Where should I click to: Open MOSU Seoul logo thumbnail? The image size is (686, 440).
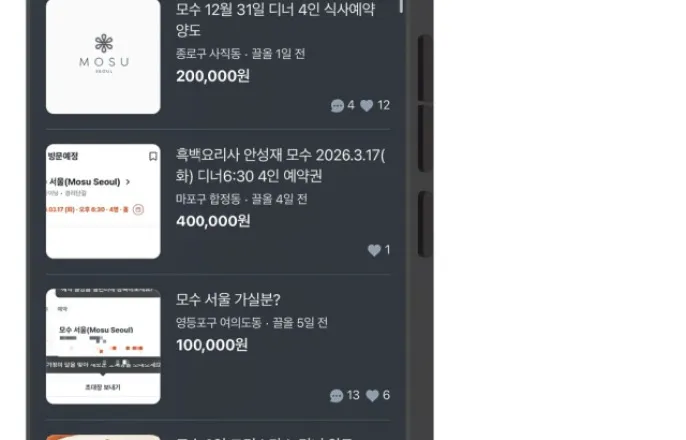[103, 57]
